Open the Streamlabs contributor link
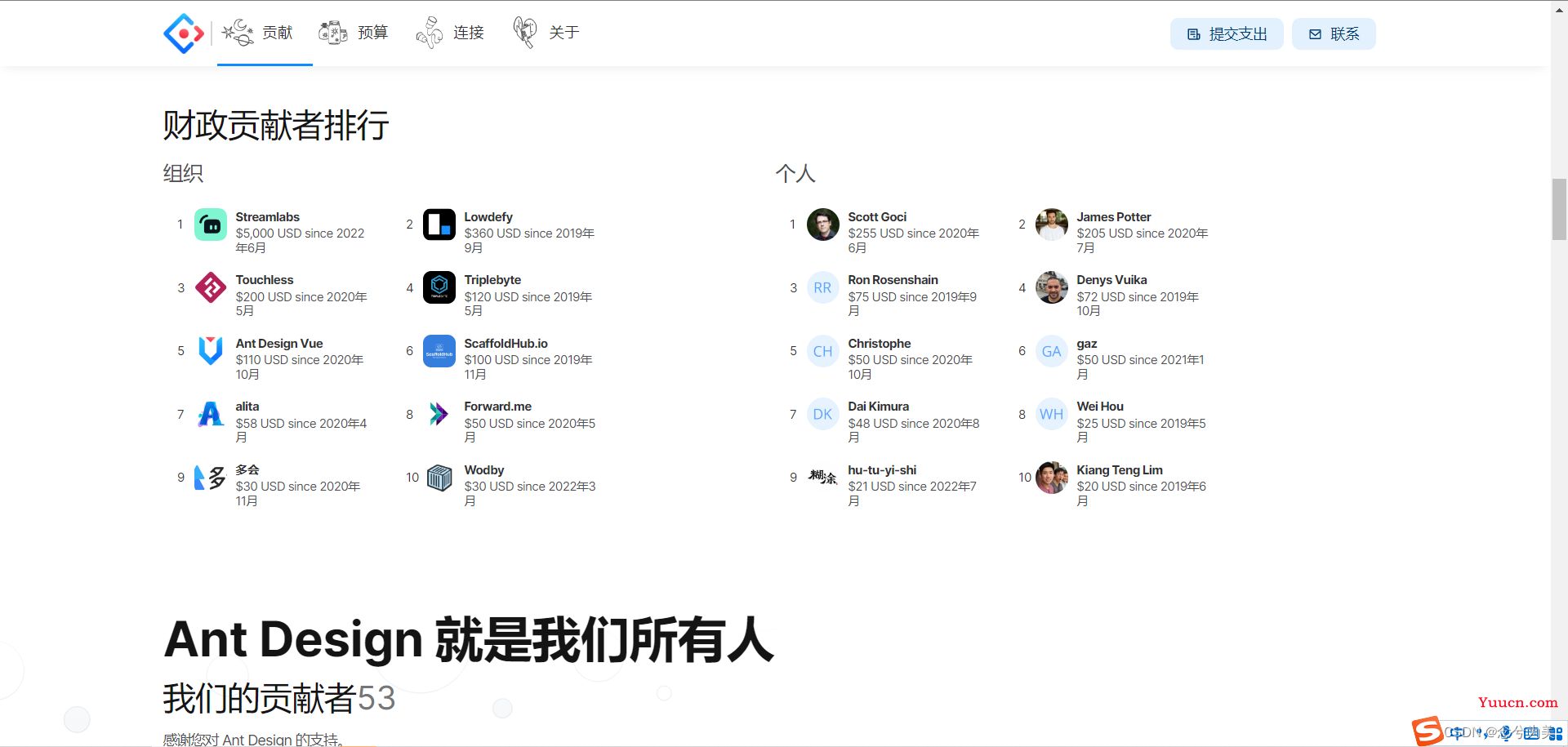Image resolution: width=1568 pixels, height=747 pixels. pos(267,217)
